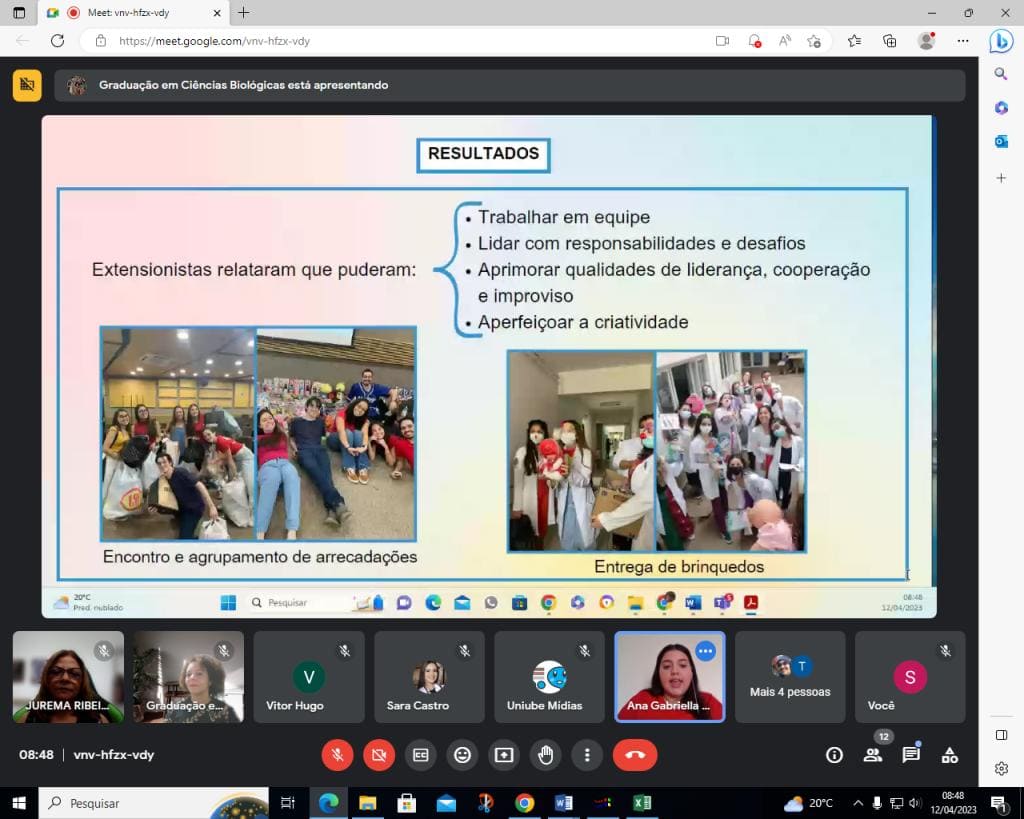Open Excel from the Windows taskbar
This screenshot has height=819, width=1024.
641,803
